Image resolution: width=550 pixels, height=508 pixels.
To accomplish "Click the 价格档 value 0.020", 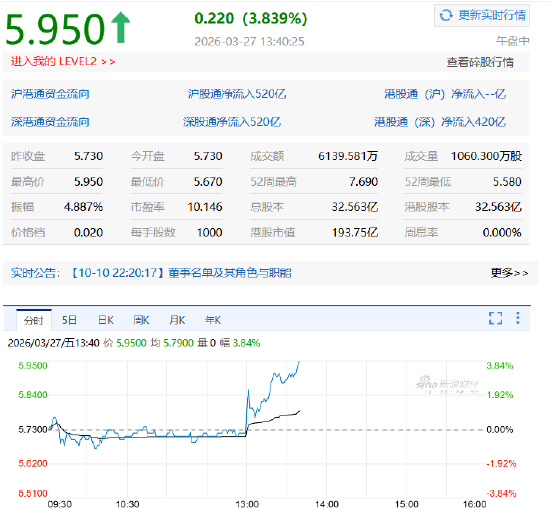I will pos(88,232).
